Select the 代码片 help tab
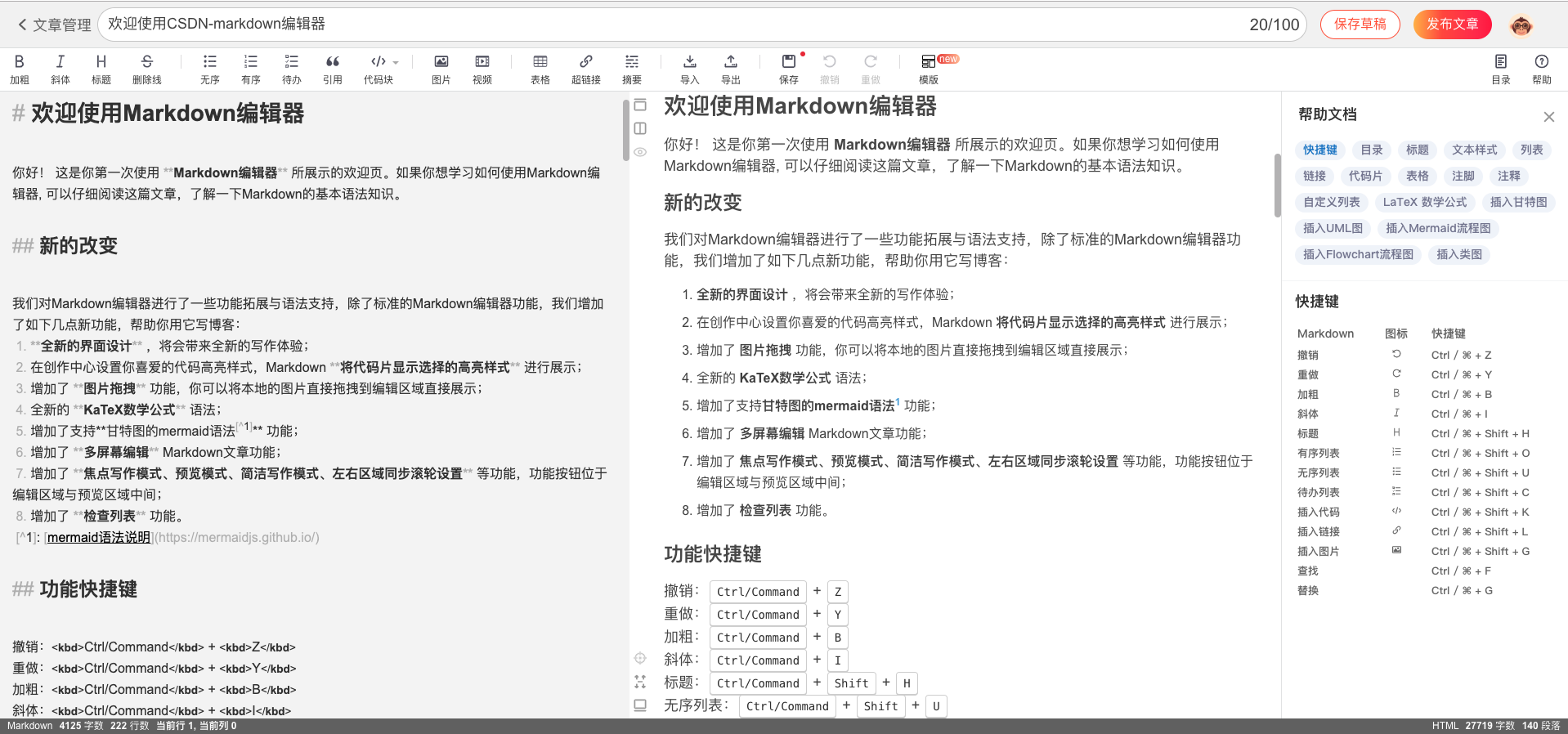This screenshot has width=1568, height=734. [x=1366, y=176]
